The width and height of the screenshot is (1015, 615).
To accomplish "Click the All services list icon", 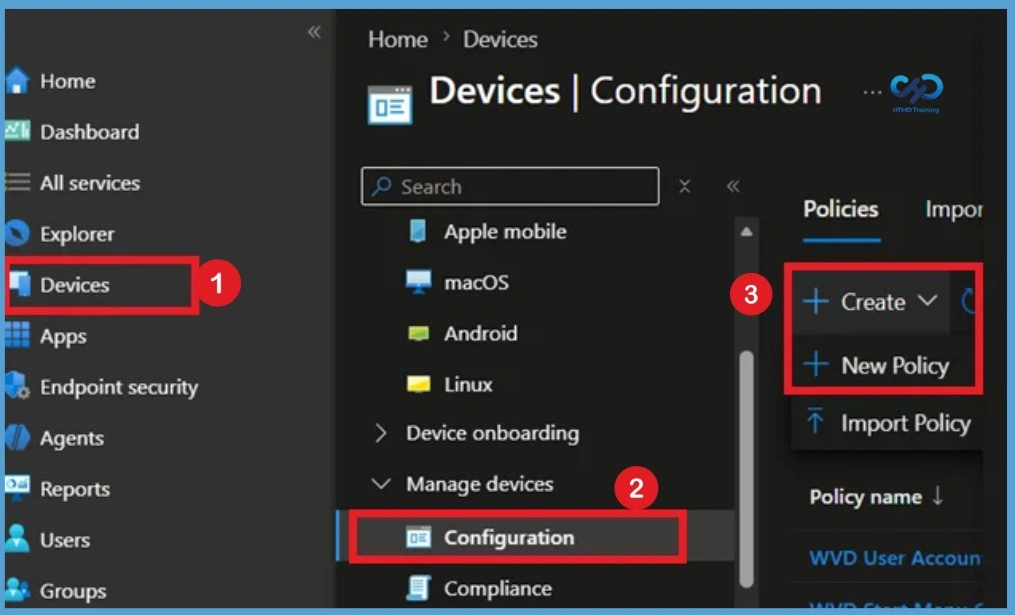I will [17, 183].
